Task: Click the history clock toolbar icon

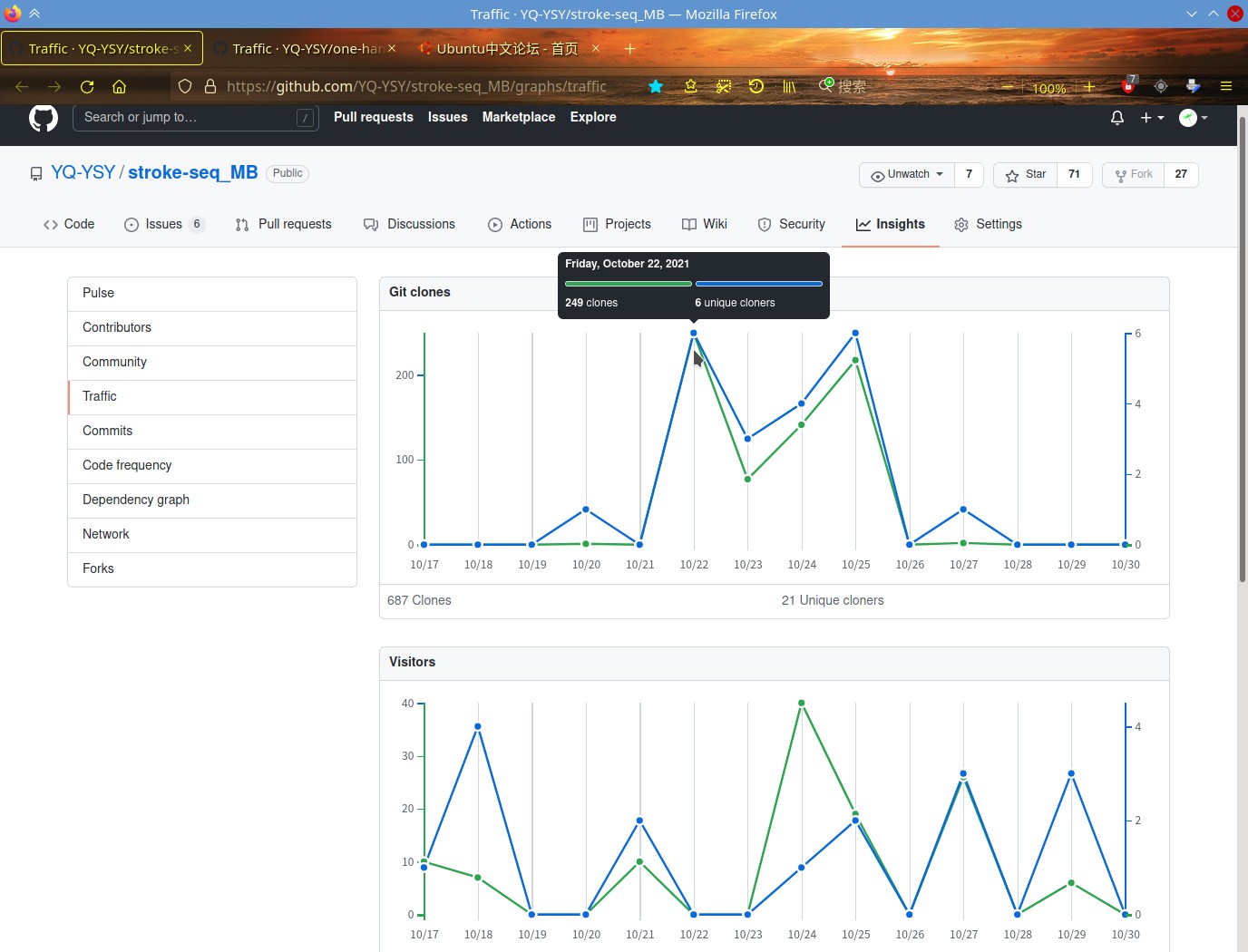Action: [x=756, y=87]
